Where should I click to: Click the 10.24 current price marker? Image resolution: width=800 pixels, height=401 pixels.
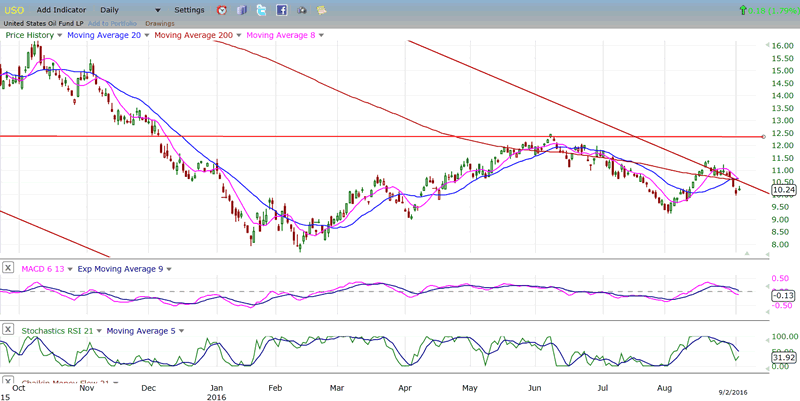point(784,190)
